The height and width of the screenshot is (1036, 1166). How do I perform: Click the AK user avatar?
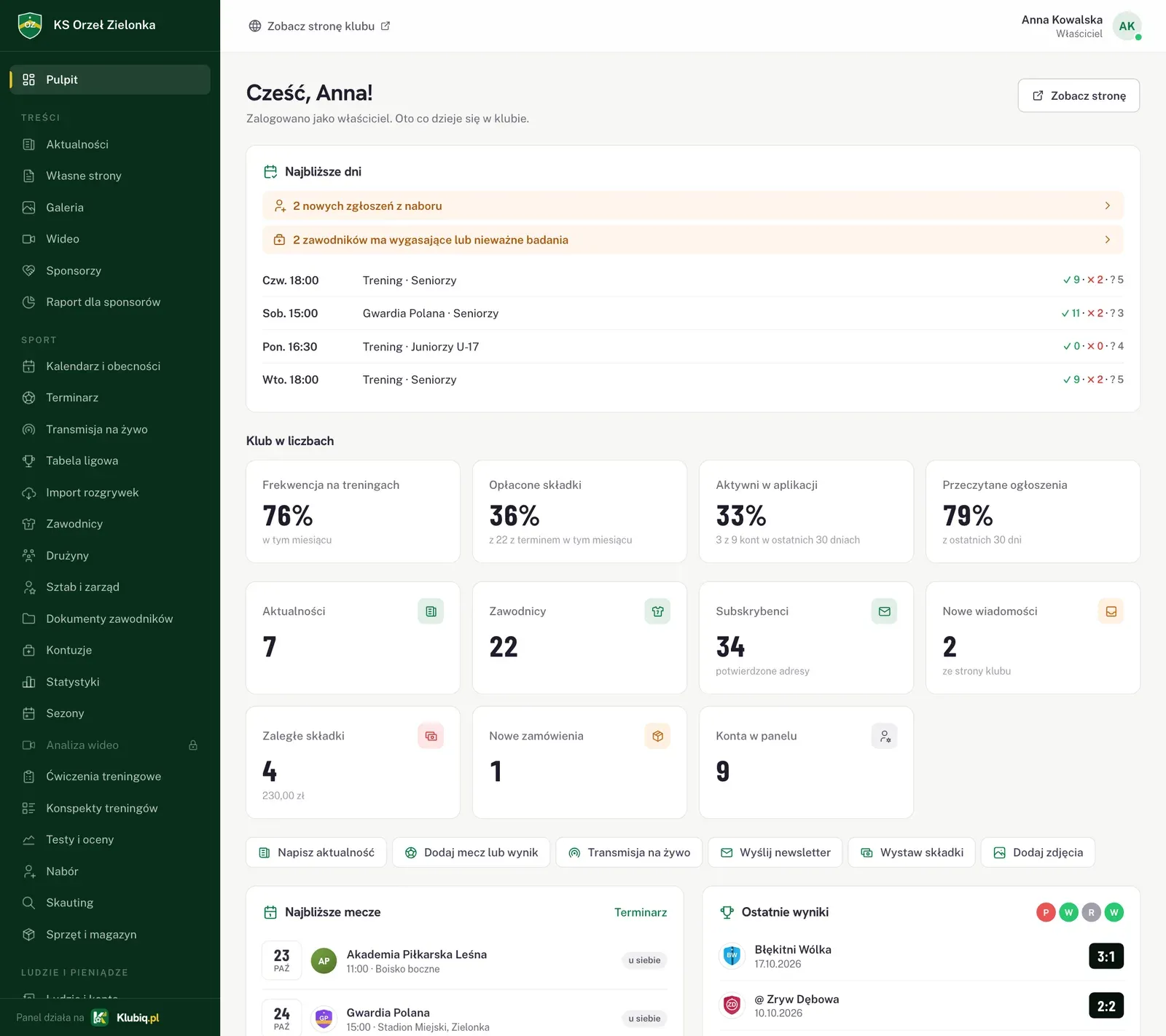[x=1127, y=26]
